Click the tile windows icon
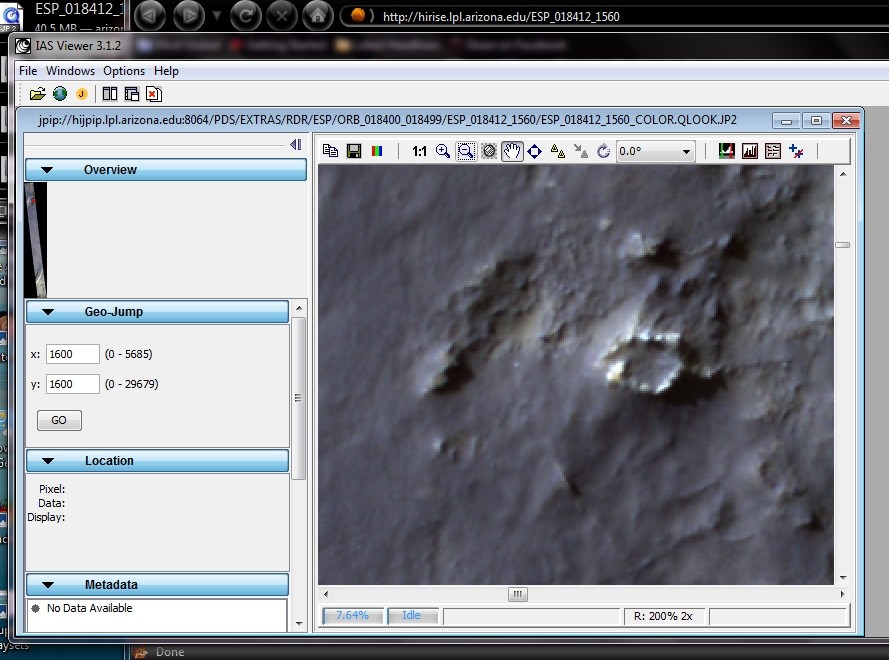This screenshot has width=889, height=660. tap(110, 94)
